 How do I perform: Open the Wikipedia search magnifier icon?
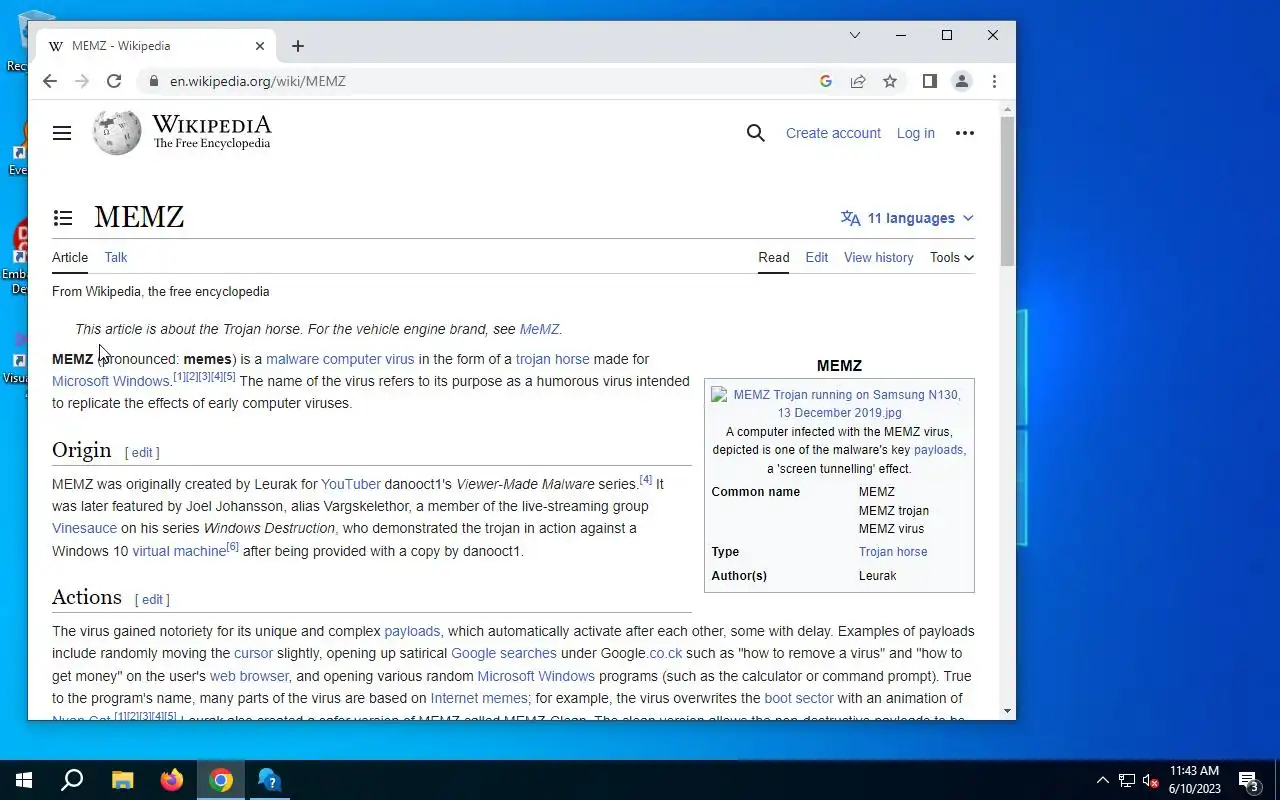(756, 133)
